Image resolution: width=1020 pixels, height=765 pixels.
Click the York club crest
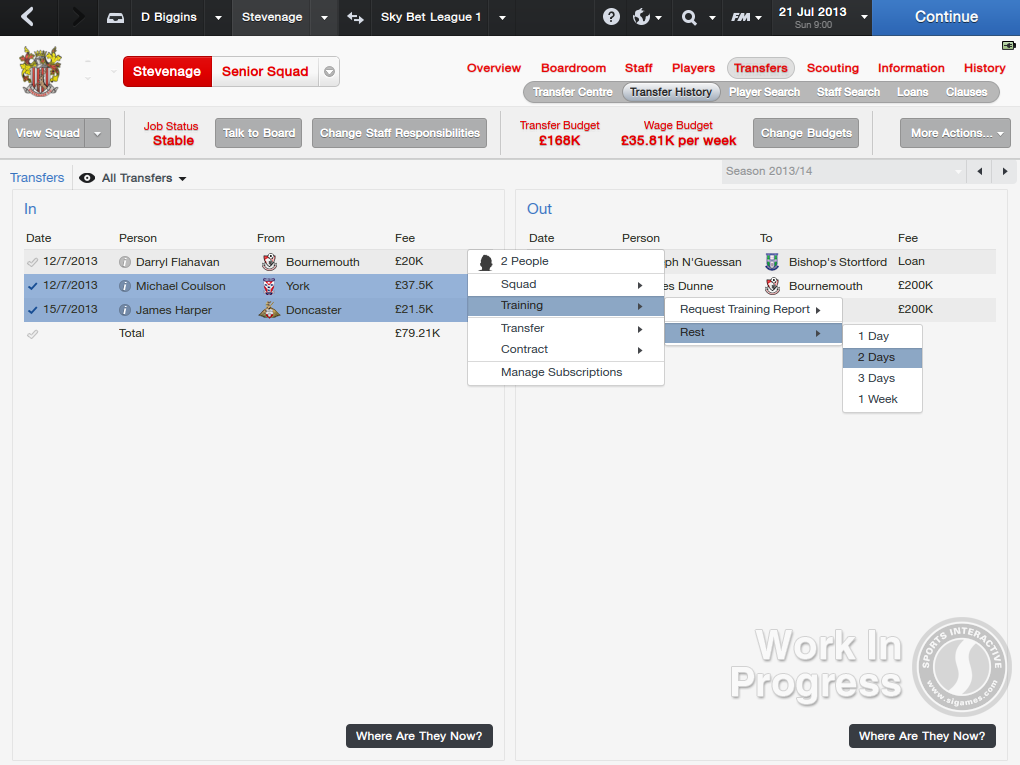[269, 286]
